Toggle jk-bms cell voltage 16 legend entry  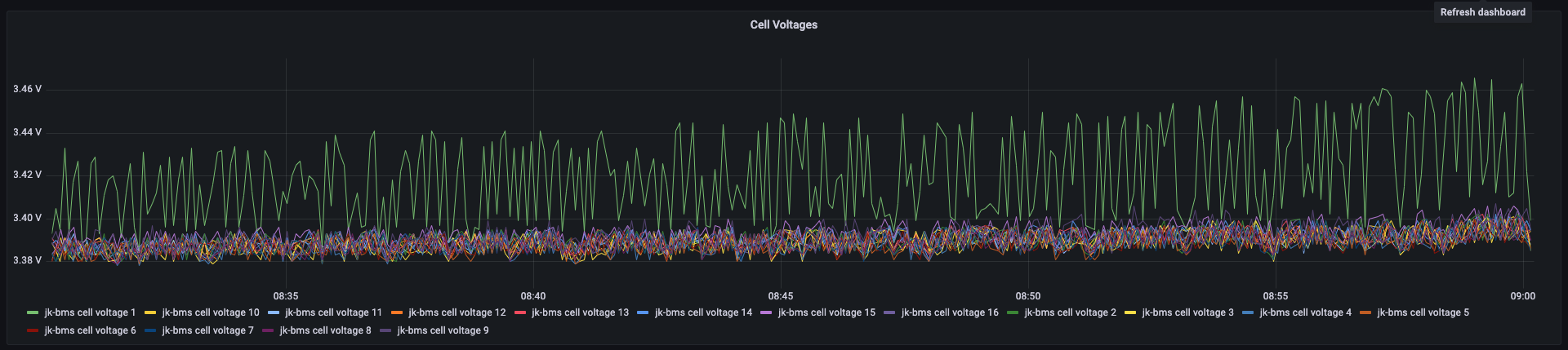pyautogui.click(x=950, y=312)
